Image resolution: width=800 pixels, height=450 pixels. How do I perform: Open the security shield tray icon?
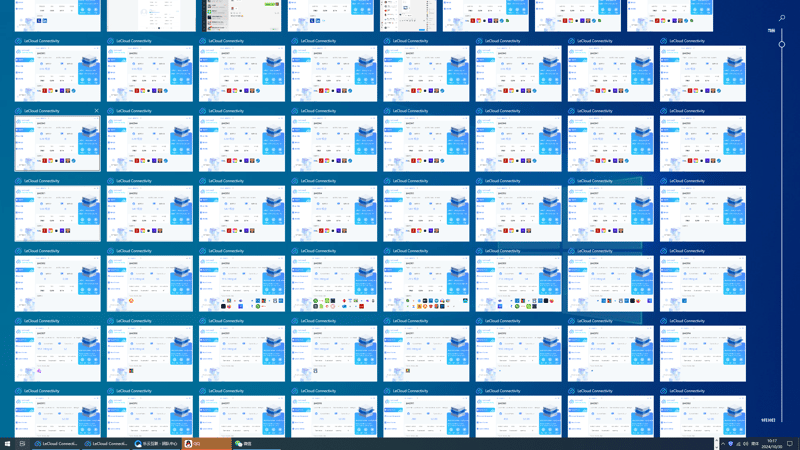[x=731, y=444]
